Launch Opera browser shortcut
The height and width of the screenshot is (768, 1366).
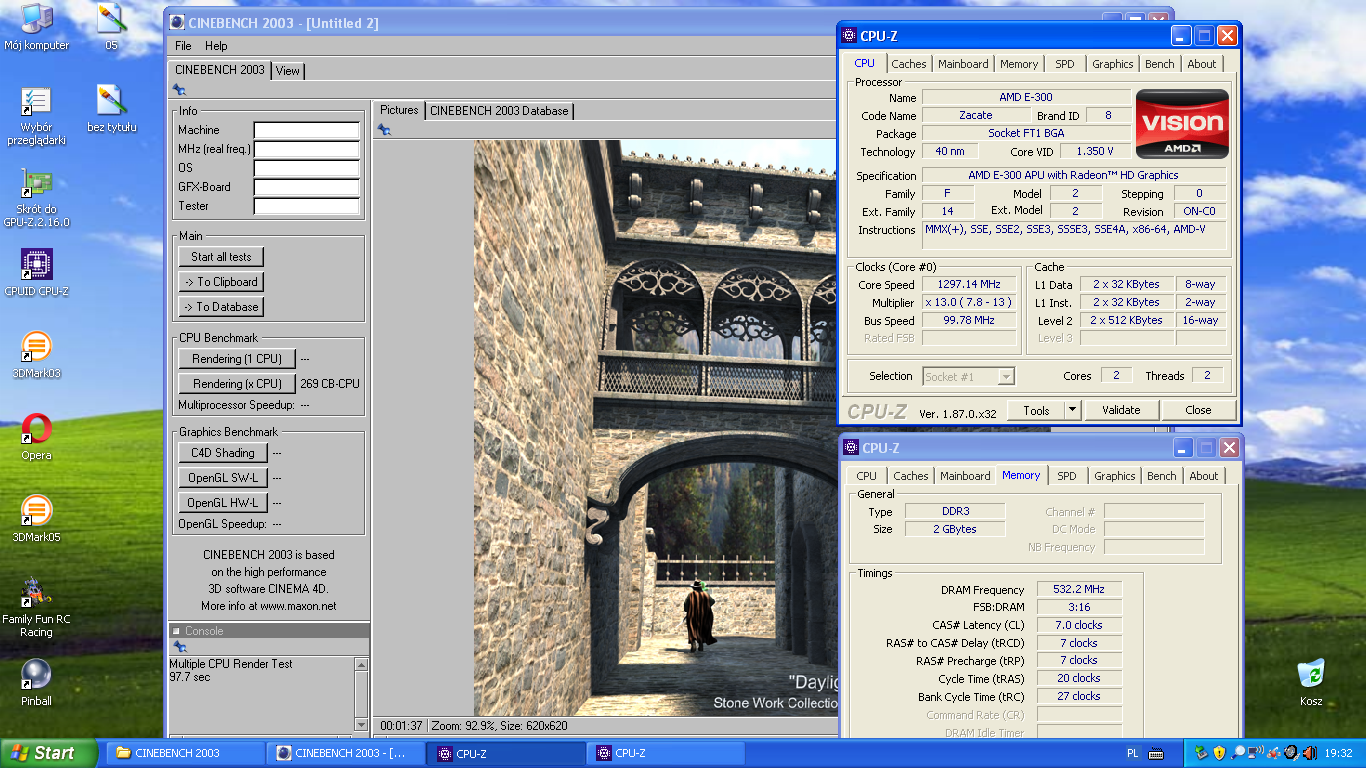point(36,436)
